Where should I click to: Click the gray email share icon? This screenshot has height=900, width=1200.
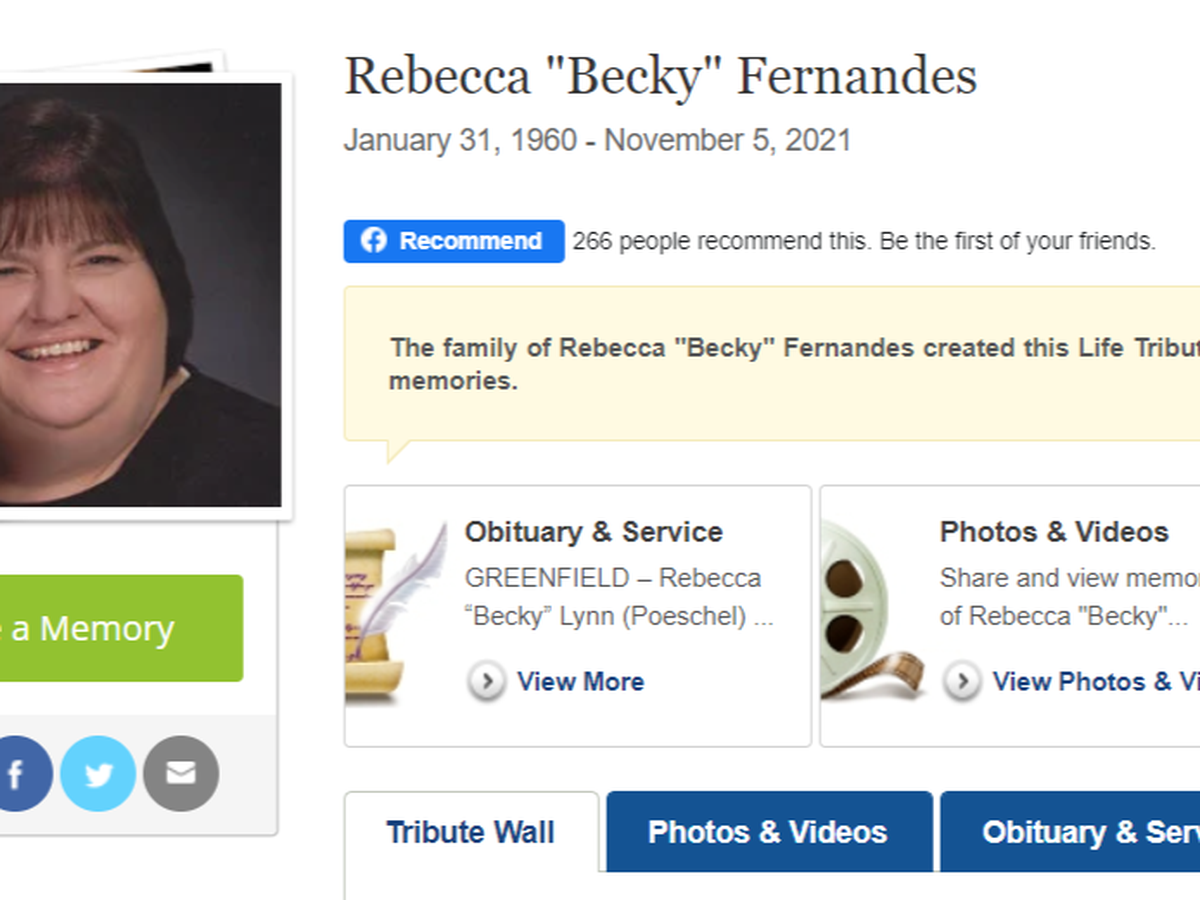[x=181, y=774]
